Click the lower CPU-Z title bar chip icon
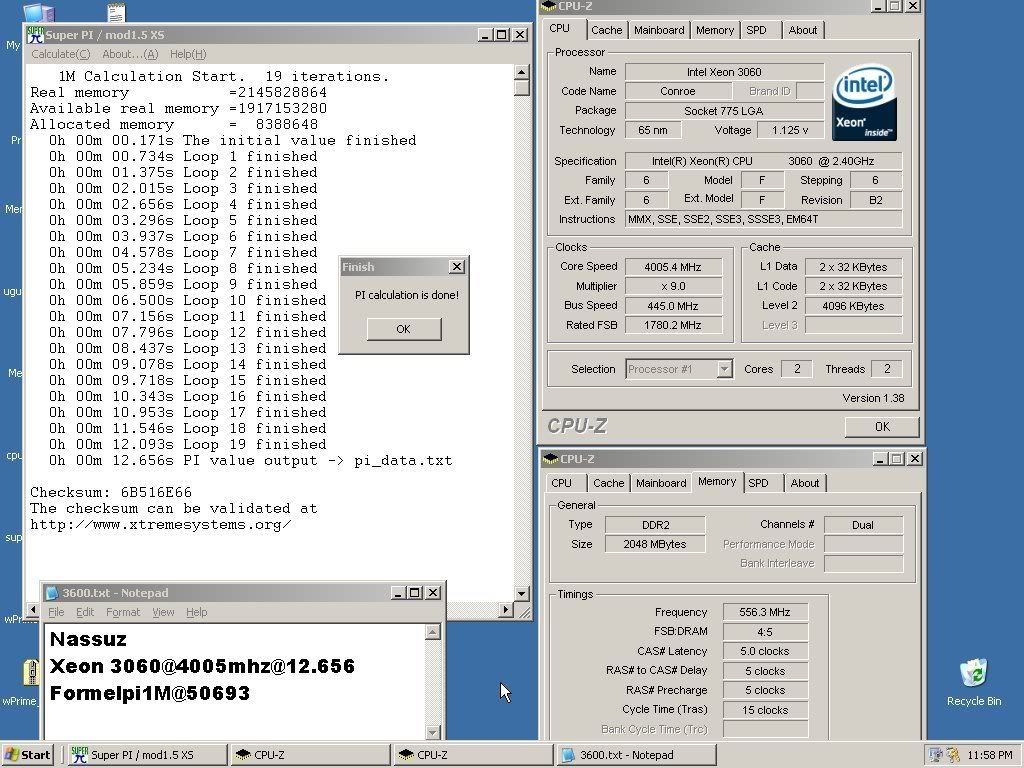The width and height of the screenshot is (1024, 768). [x=550, y=459]
